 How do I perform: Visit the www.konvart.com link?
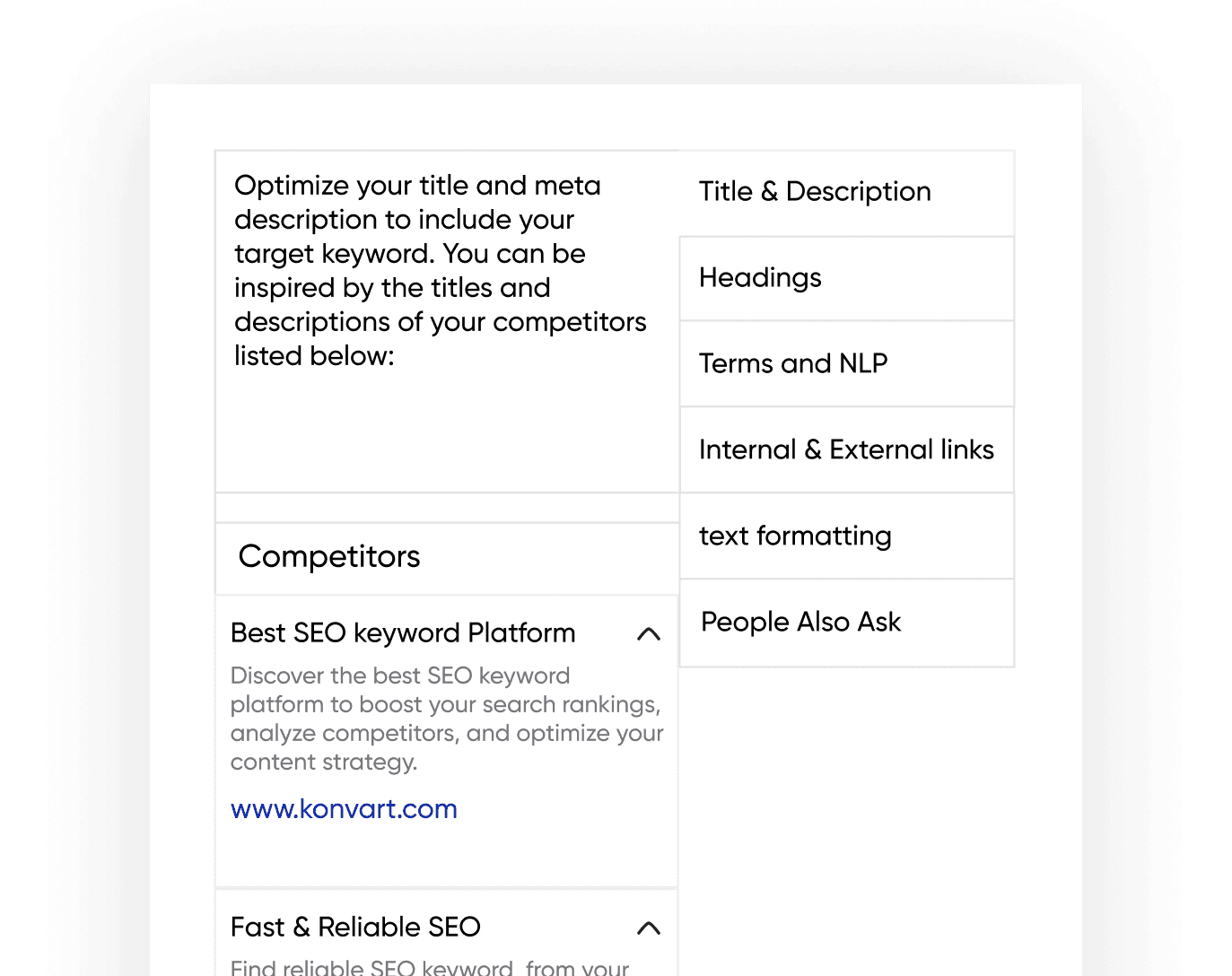pos(344,808)
